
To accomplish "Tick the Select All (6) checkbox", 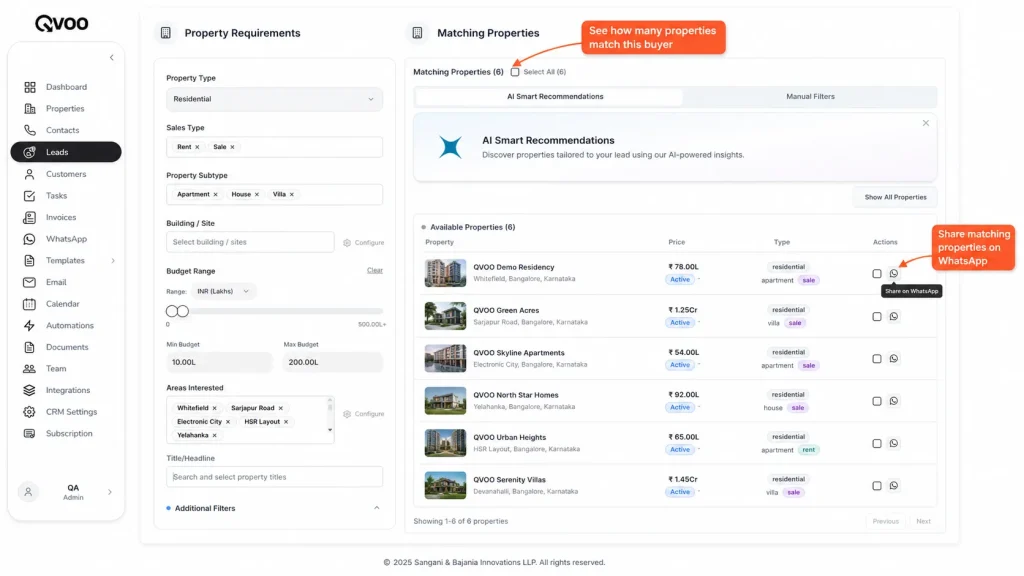I will 515,72.
